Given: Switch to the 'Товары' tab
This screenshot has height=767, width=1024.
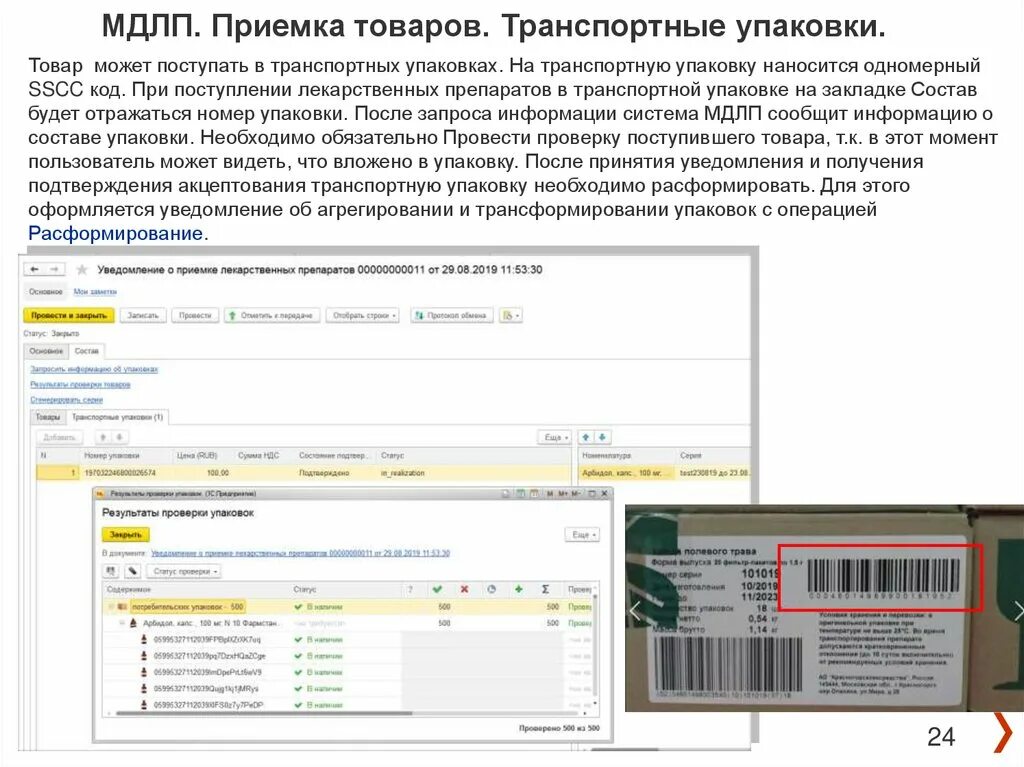Looking at the screenshot, I should 48,417.
